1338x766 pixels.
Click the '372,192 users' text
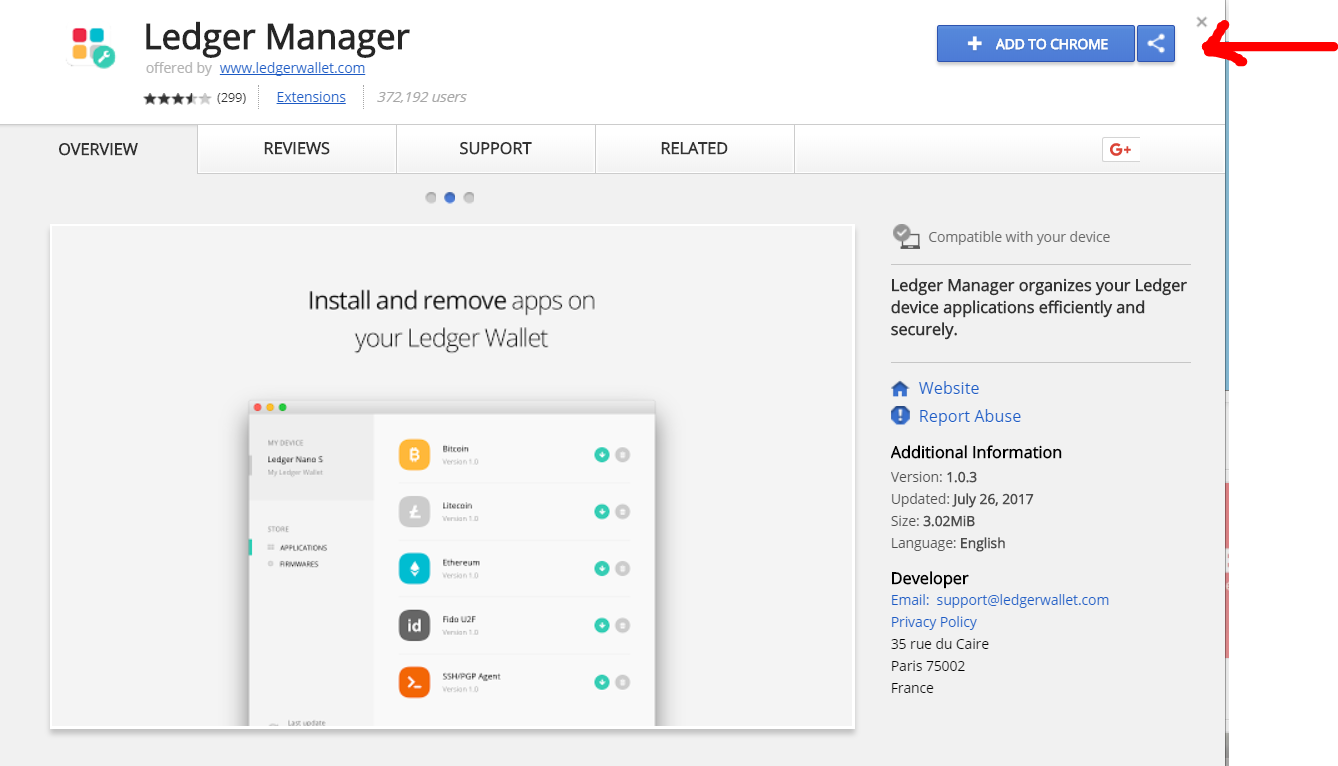(421, 97)
